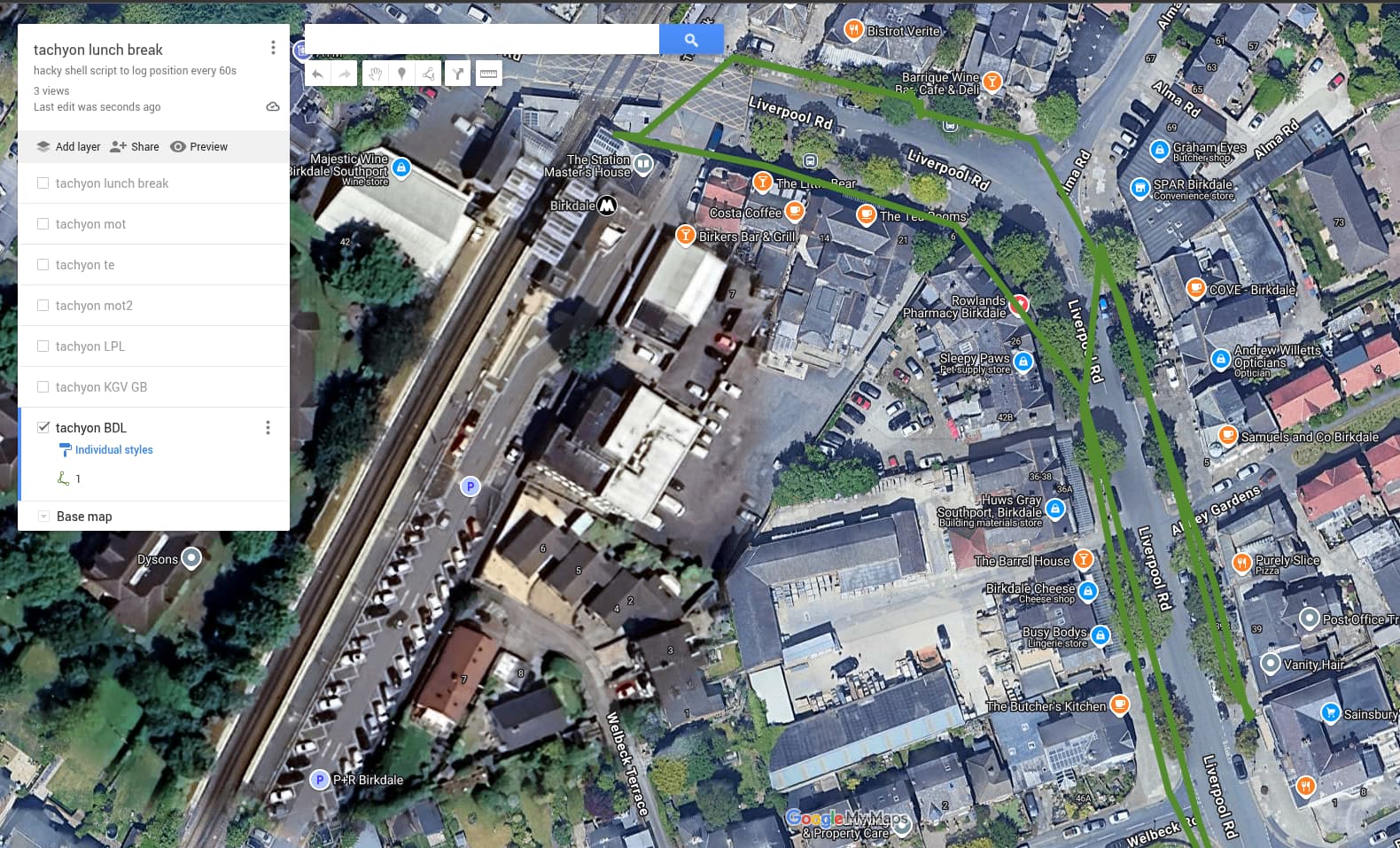
Task: Click the tachyon KGV GB layer name
Action: 101,387
